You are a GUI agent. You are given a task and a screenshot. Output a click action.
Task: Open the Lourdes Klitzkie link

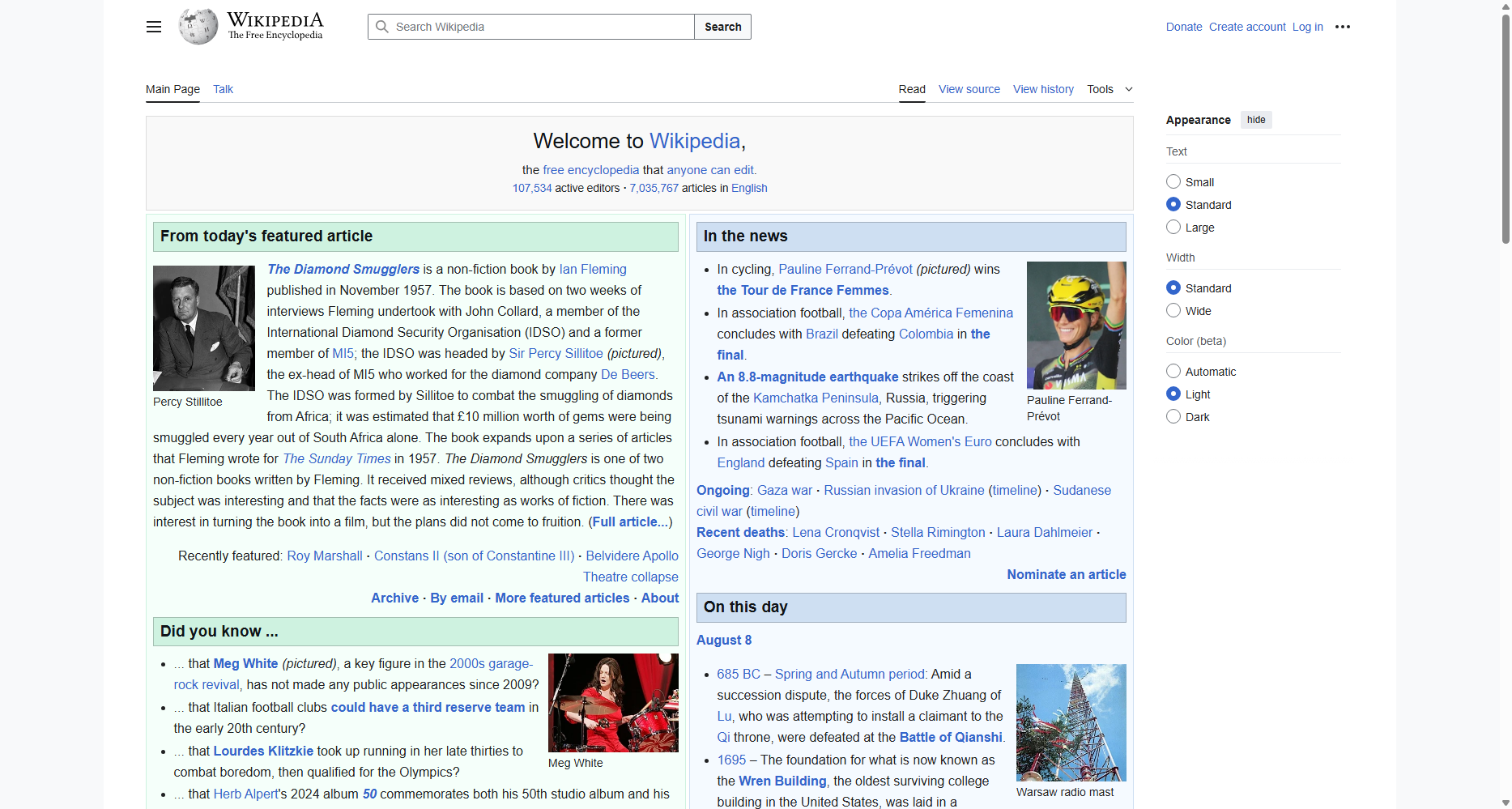(263, 751)
